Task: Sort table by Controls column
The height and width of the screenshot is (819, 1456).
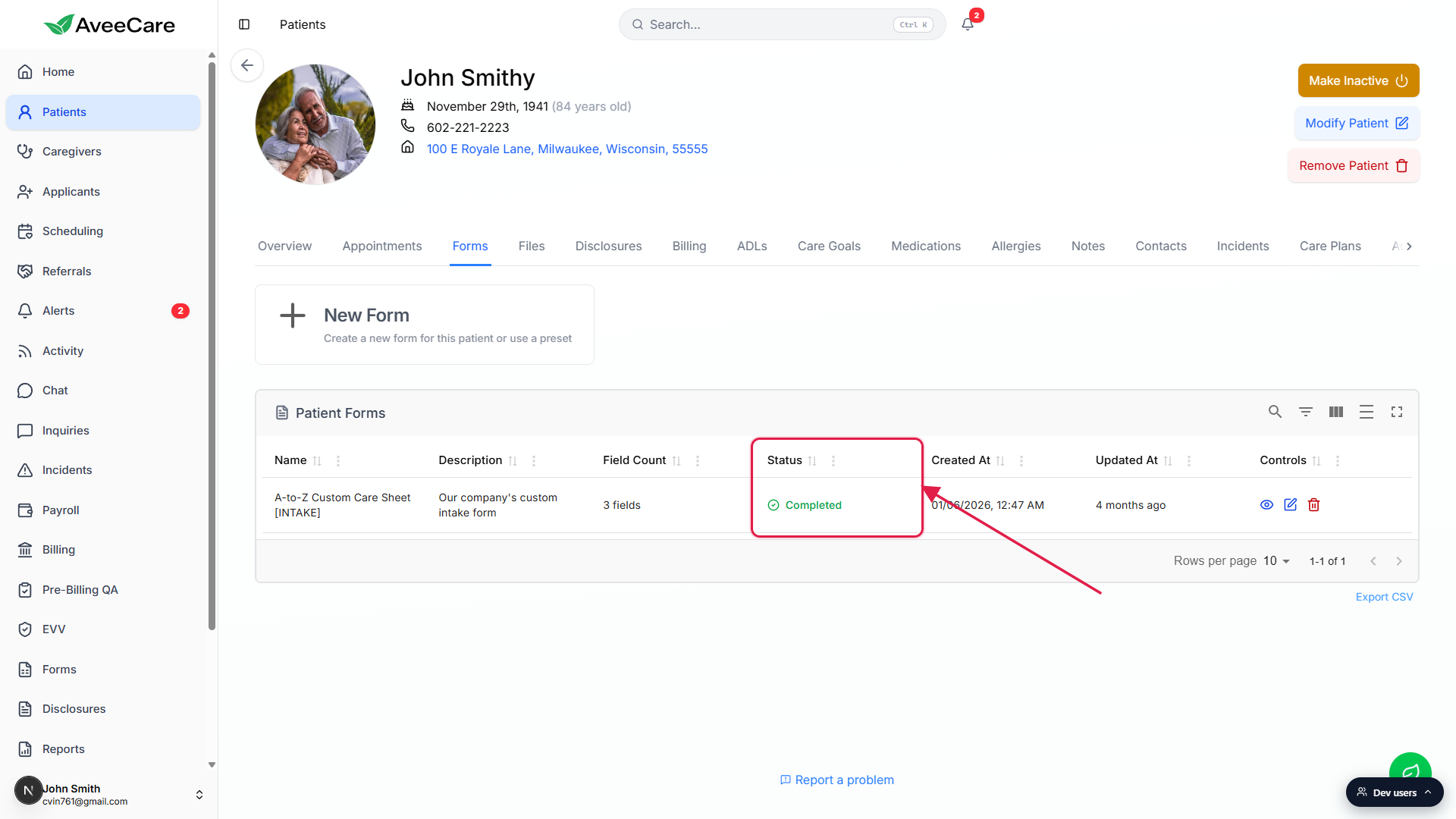Action: click(x=1316, y=461)
